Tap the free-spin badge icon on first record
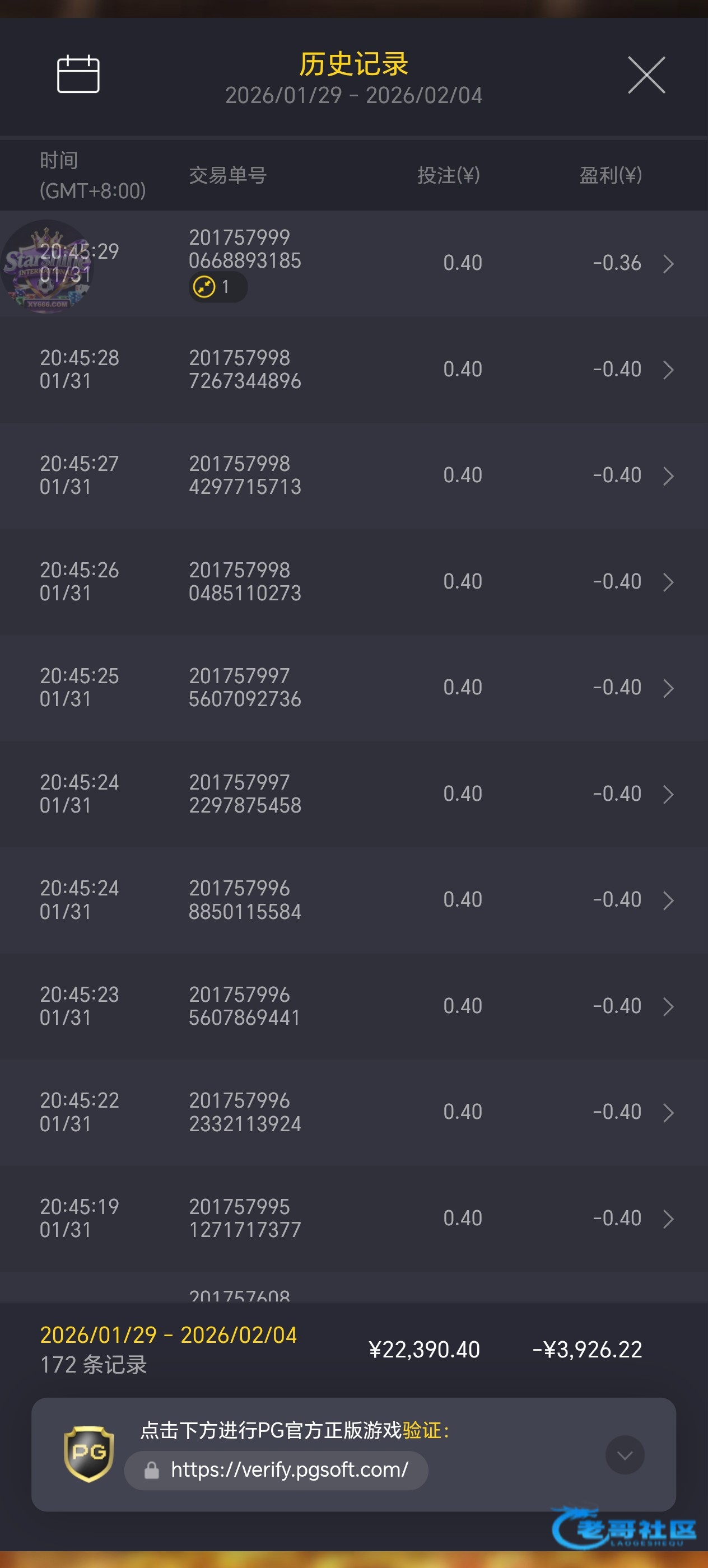This screenshot has width=708, height=1568. tap(204, 286)
